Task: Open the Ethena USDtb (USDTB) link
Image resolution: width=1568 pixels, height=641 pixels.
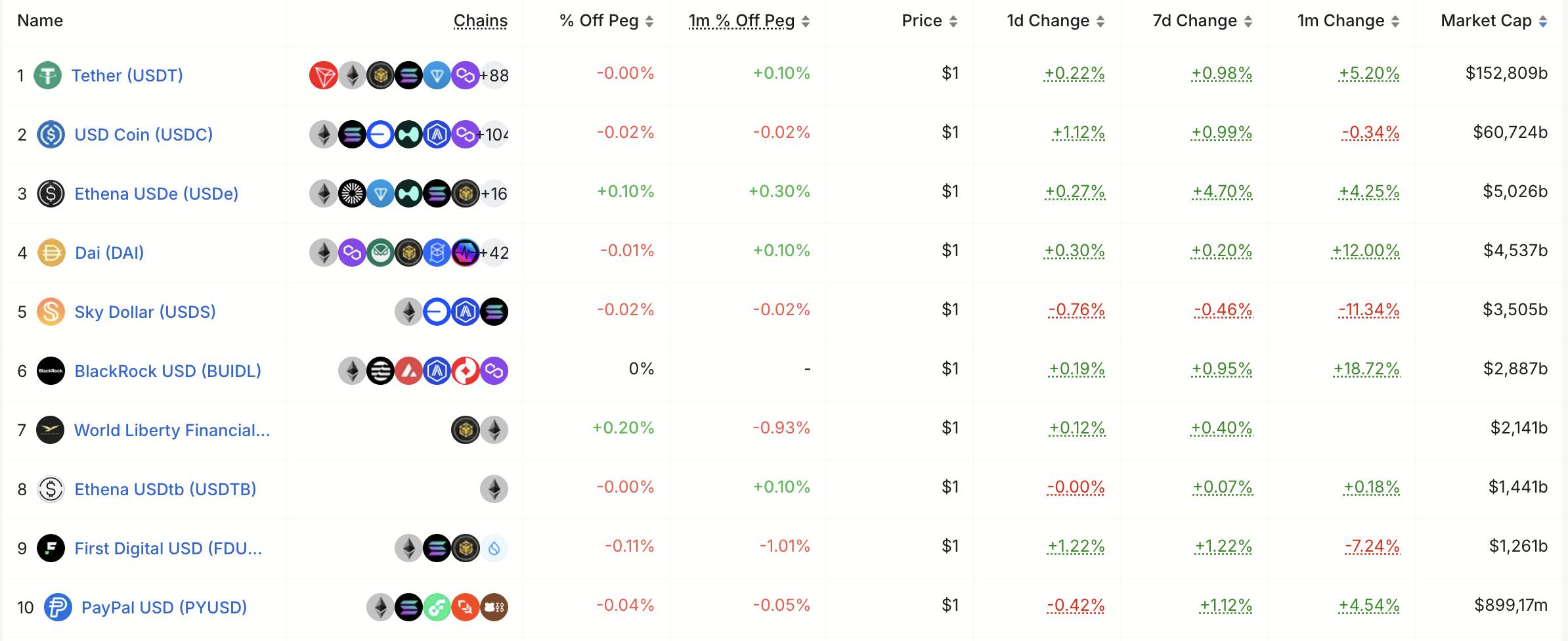Action: (x=165, y=489)
